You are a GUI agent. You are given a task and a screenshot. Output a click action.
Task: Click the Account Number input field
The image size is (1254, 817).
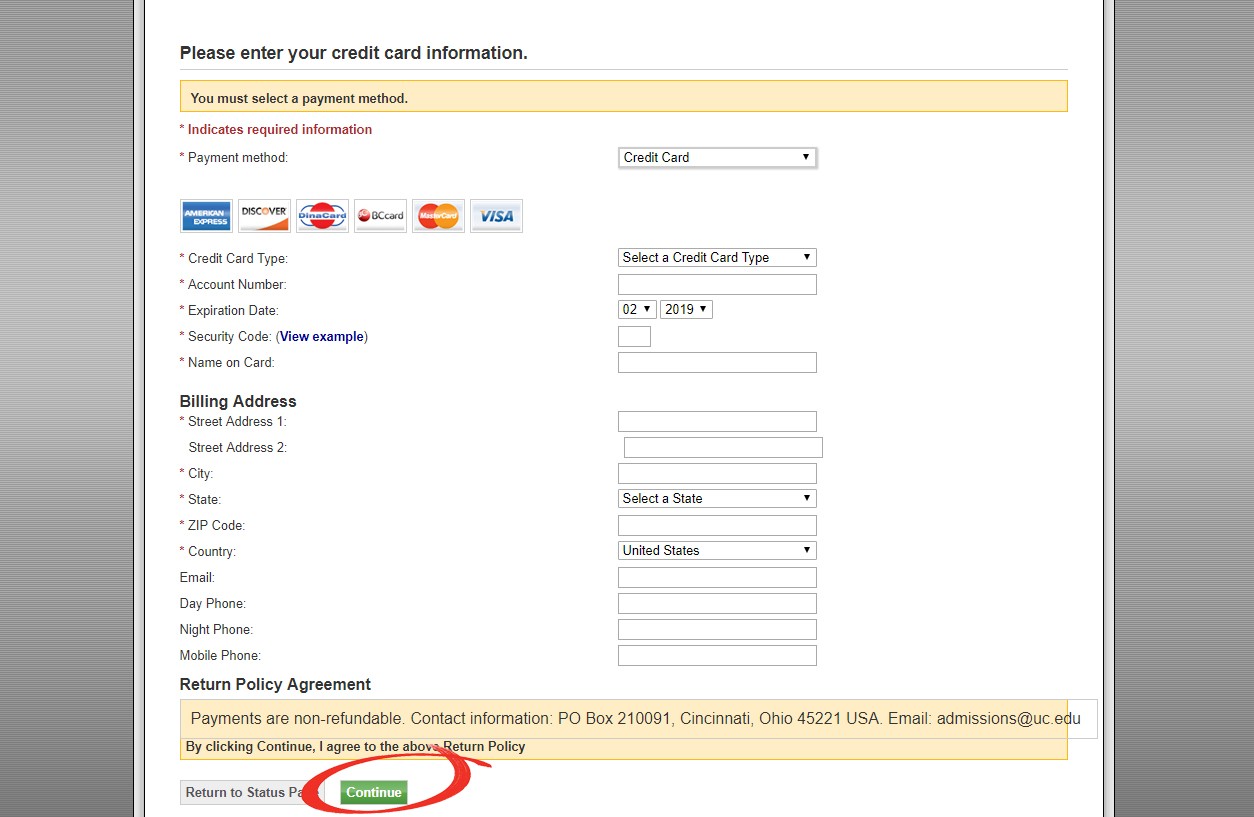(716, 284)
